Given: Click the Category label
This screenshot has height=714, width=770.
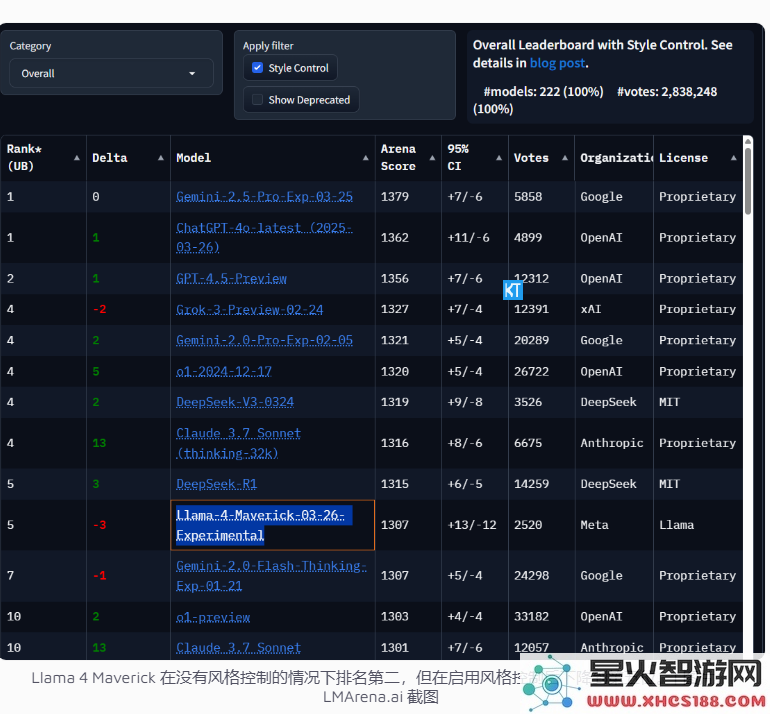Looking at the screenshot, I should [30, 46].
